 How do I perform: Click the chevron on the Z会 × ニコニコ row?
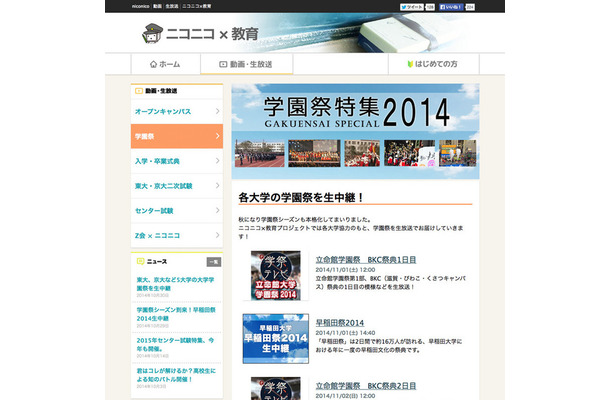pos(217,235)
